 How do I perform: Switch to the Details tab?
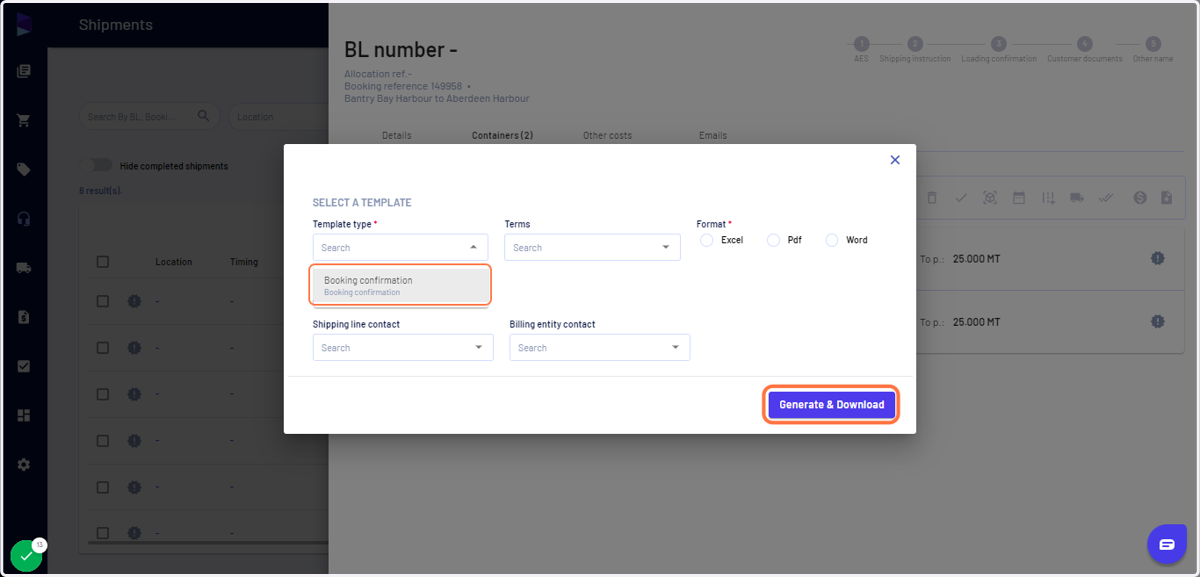[x=396, y=135]
